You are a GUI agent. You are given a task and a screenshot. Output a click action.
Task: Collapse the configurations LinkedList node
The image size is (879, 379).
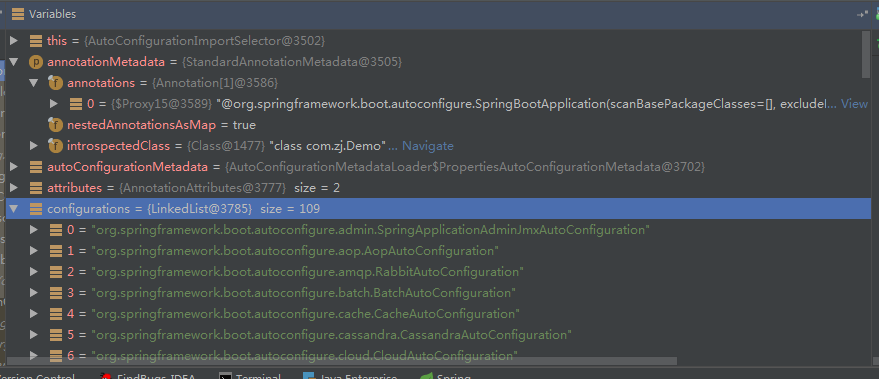tap(15, 209)
